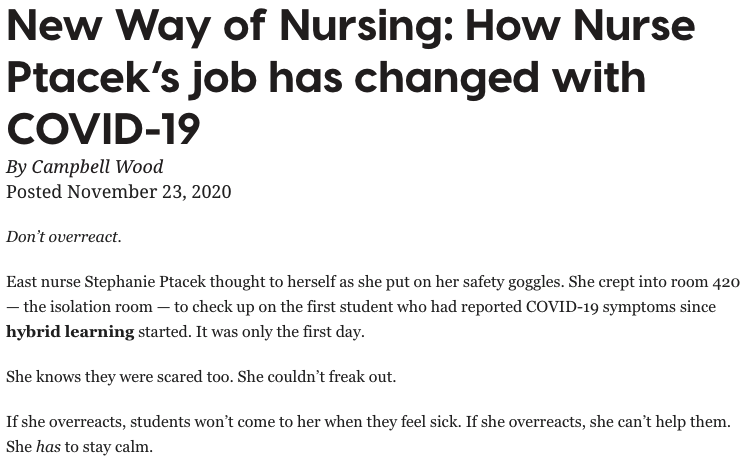Click the paragraph starting "East nurse Stephanie Ptacek"

click(373, 307)
